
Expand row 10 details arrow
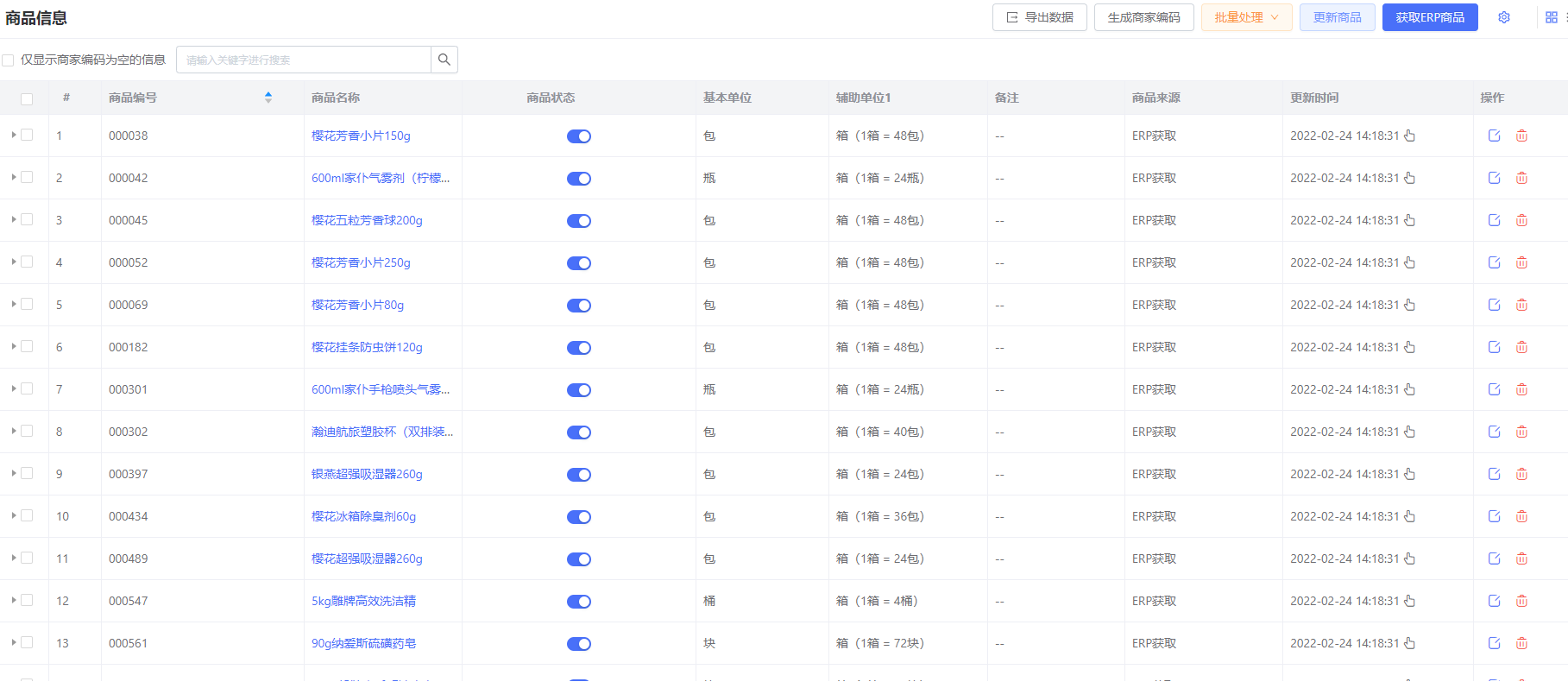14,515
